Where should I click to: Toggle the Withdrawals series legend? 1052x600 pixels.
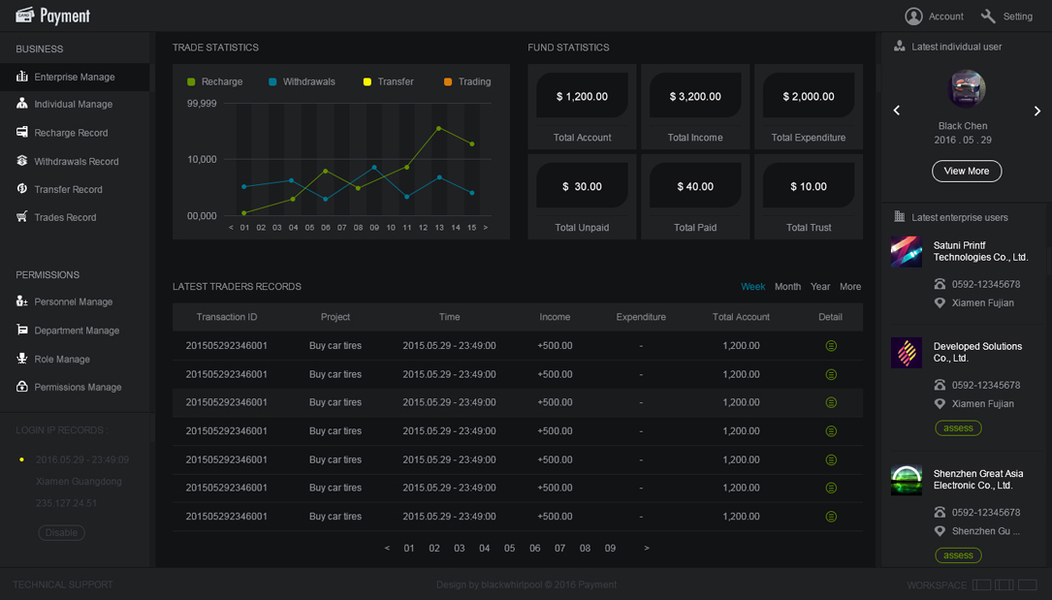click(301, 82)
